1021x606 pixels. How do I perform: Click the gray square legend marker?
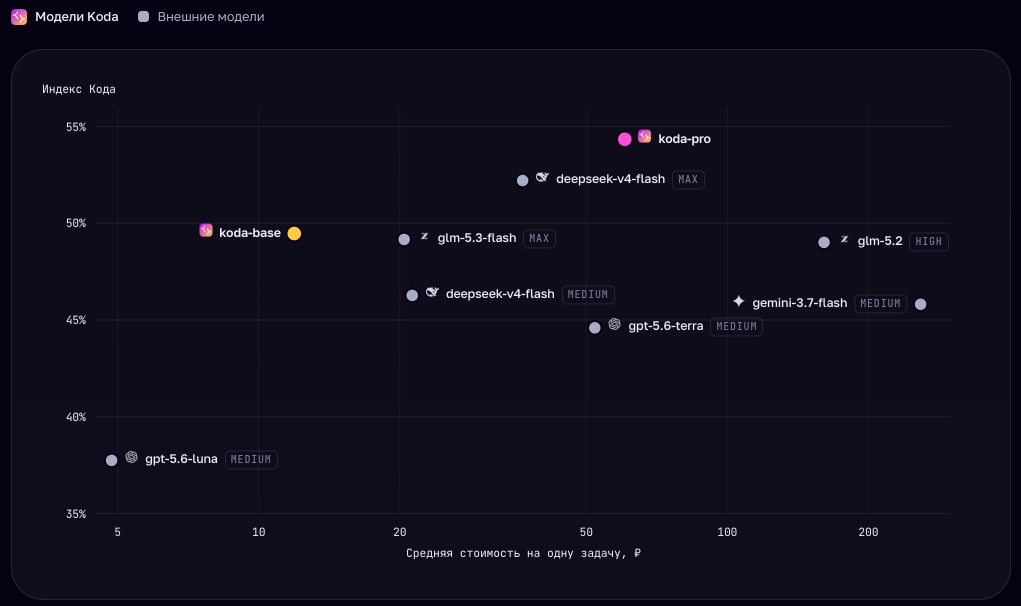[143, 17]
